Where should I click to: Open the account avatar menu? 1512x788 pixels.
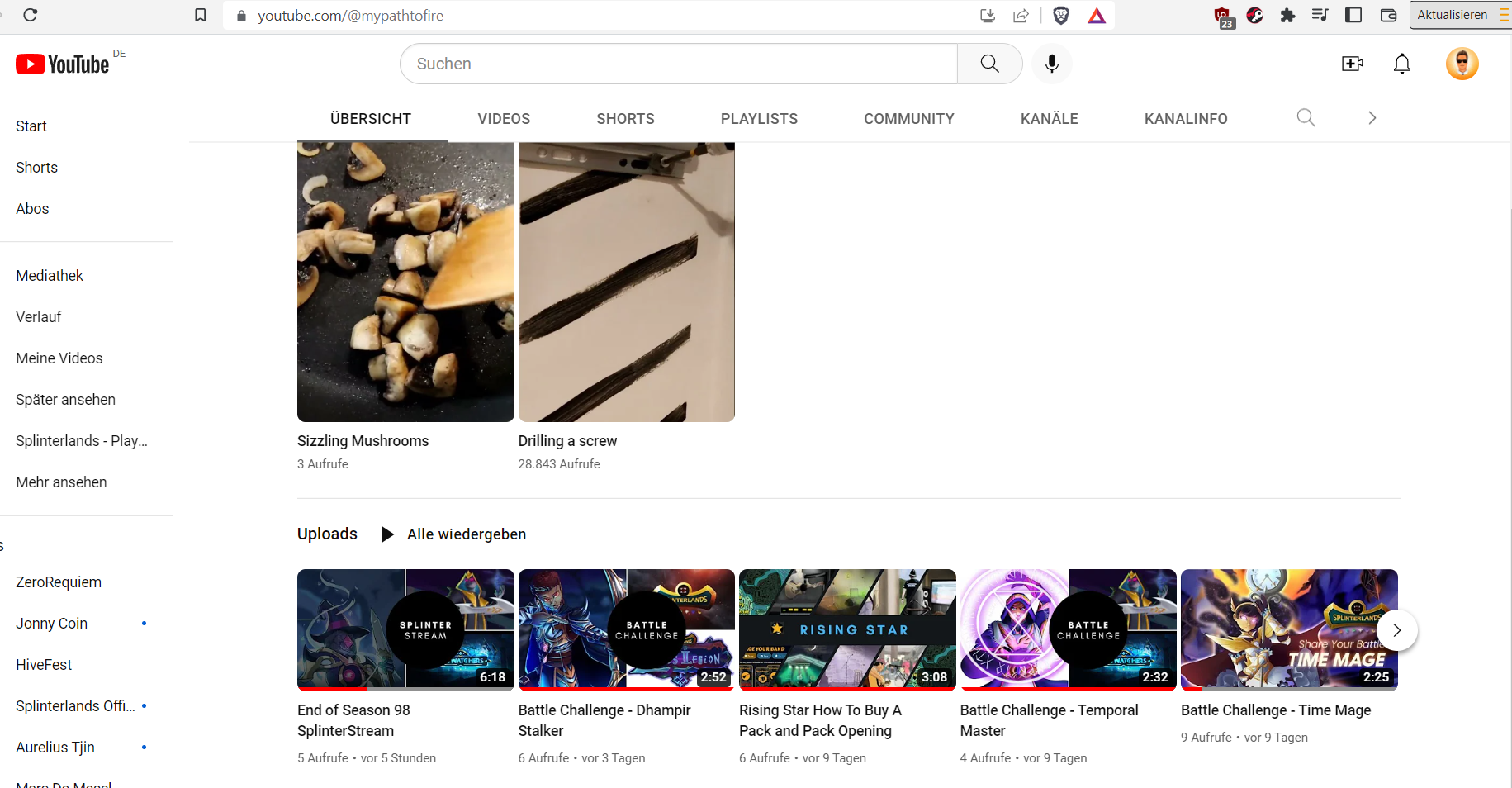click(1462, 64)
